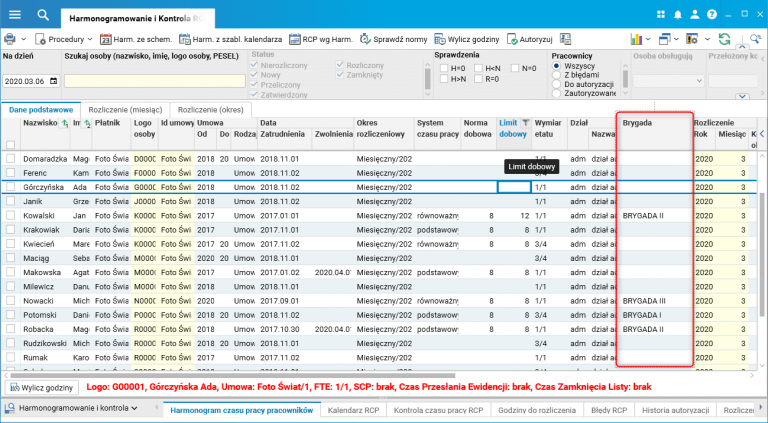Click the Autoryzuj button
768x423 pixels.
pos(530,38)
